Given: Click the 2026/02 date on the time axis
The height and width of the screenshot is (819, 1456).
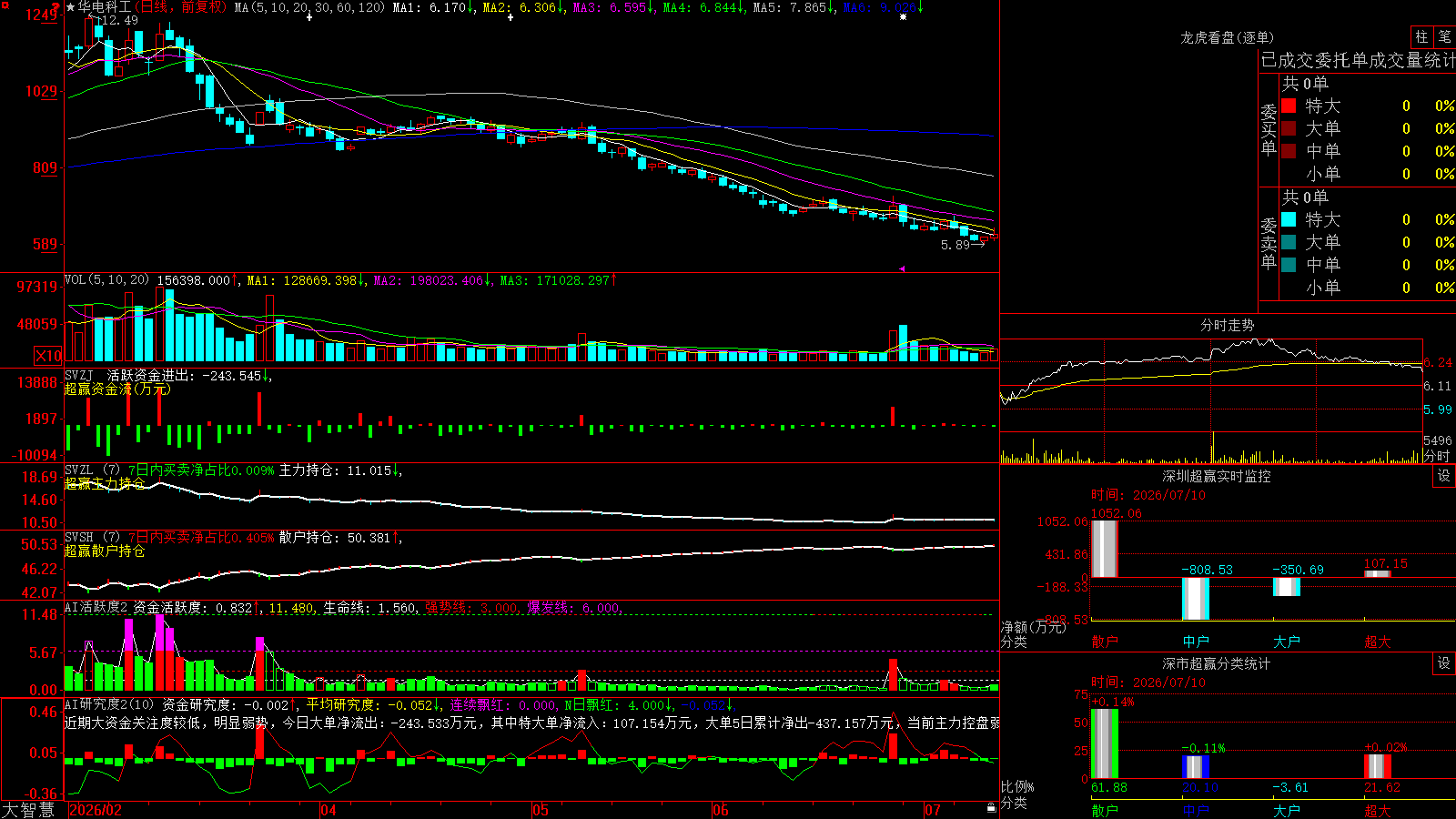Looking at the screenshot, I should tap(96, 810).
